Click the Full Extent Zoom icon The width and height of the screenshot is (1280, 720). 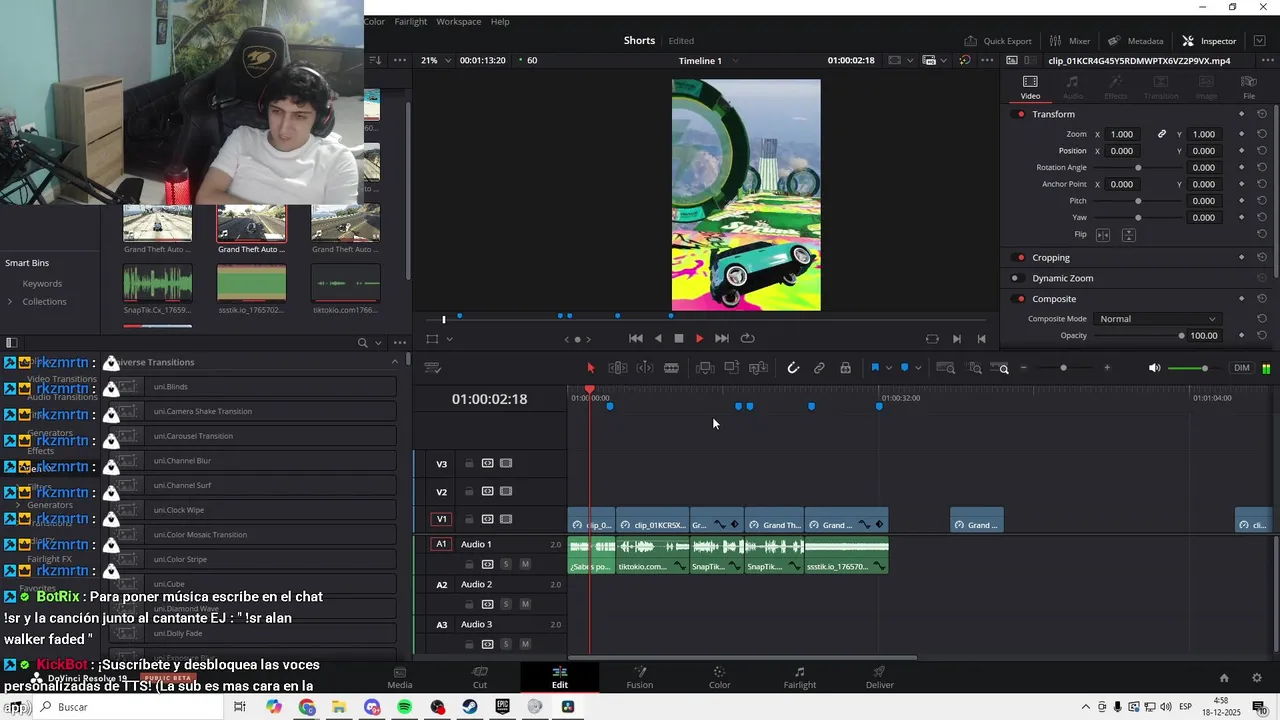tap(945, 368)
